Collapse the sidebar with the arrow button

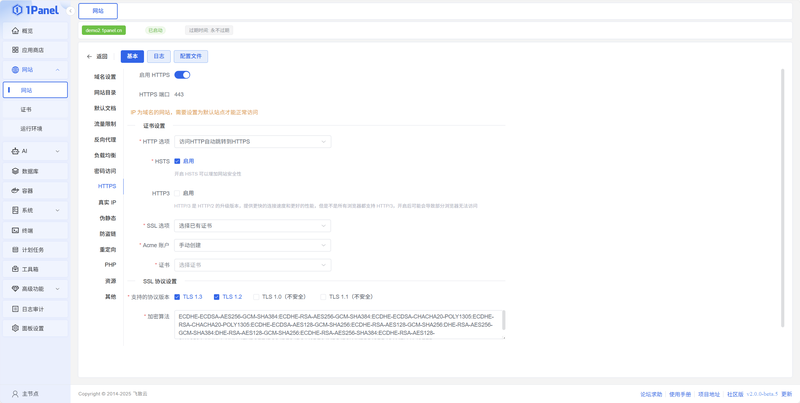pyautogui.click(x=70, y=11)
